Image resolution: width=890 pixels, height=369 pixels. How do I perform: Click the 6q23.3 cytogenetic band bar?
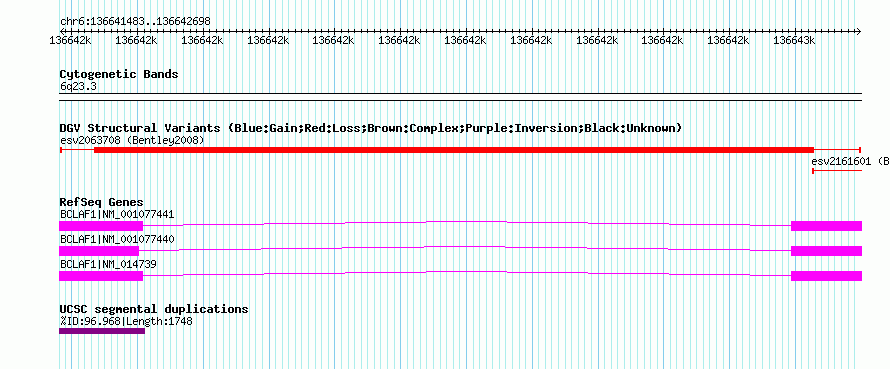[x=460, y=97]
